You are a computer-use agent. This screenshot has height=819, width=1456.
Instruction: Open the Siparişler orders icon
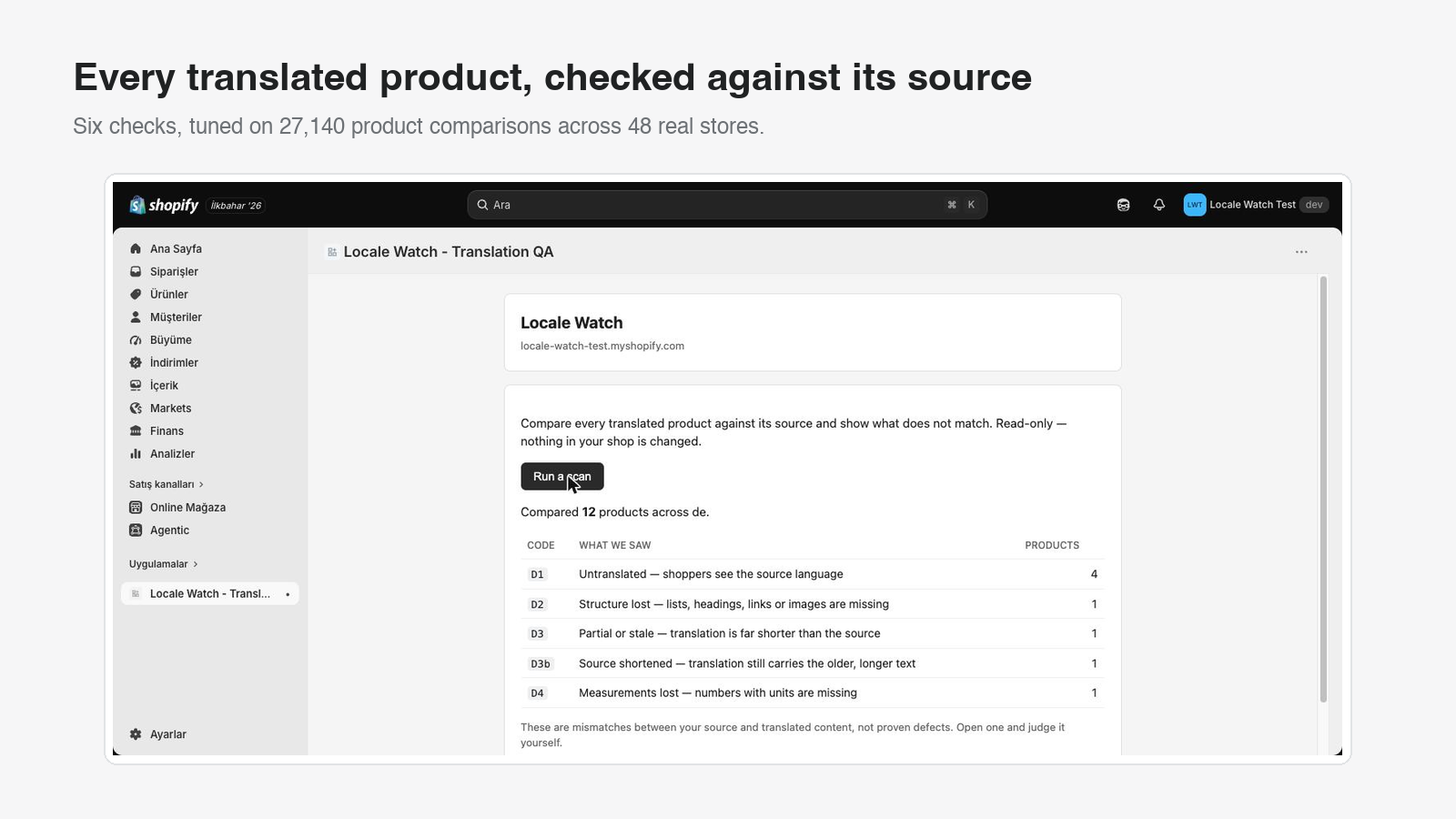(136, 271)
